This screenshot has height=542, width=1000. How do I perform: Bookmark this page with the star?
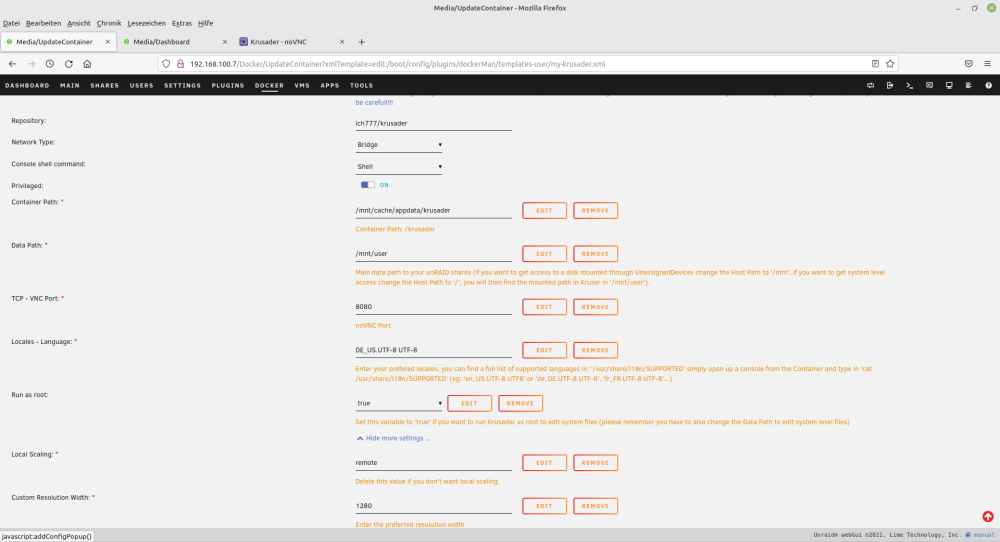[x=890, y=64]
